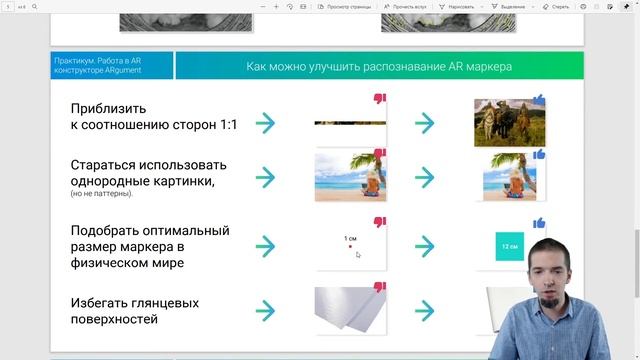
Task: Click the 1 см marker label
Action: point(350,238)
